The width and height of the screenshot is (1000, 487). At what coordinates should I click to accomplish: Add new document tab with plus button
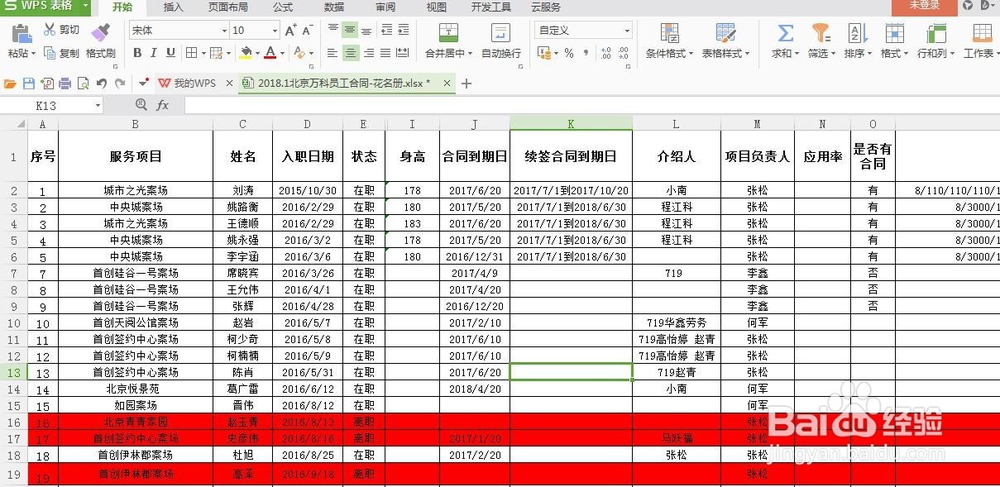tap(466, 84)
